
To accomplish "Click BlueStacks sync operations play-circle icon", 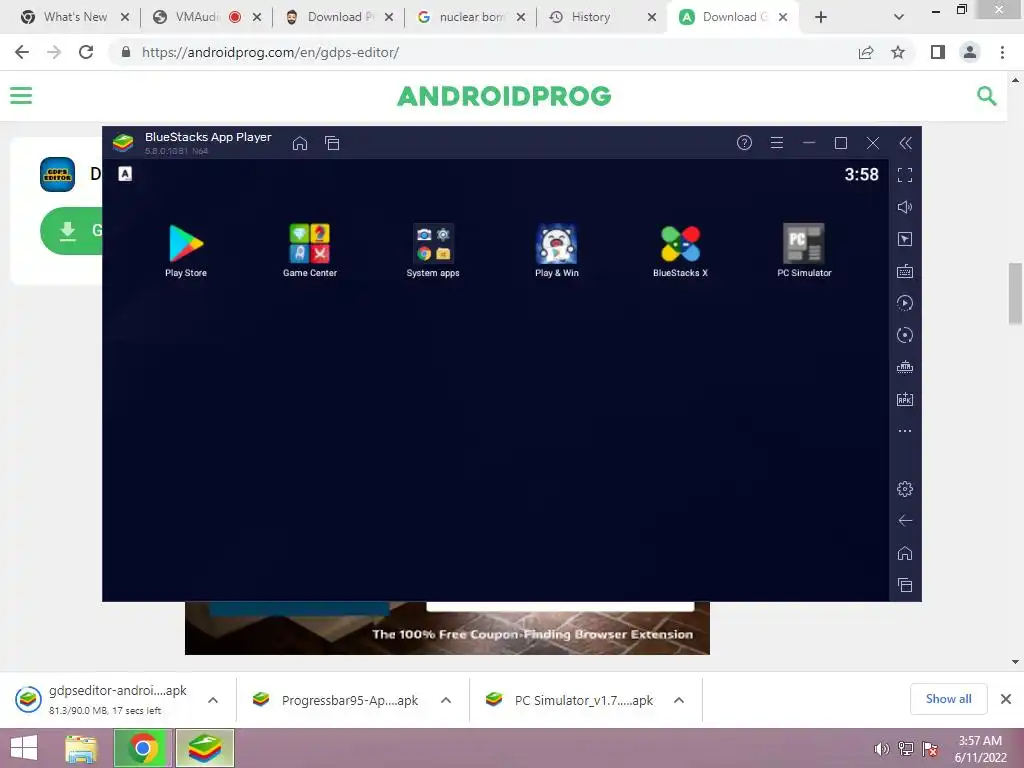I will [x=904, y=303].
